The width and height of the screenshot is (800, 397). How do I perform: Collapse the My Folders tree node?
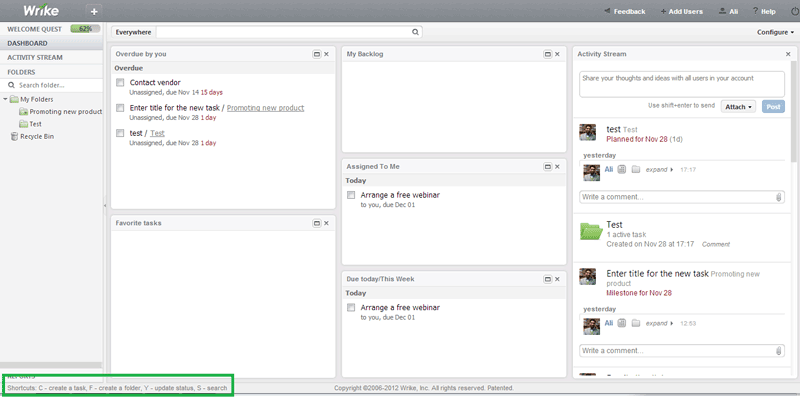(5, 99)
